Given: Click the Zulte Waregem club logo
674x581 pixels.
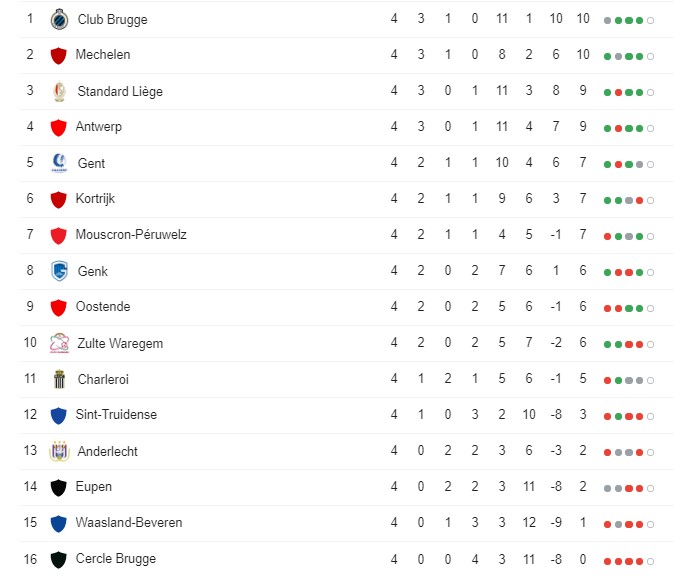Looking at the screenshot, I should click(59, 343).
